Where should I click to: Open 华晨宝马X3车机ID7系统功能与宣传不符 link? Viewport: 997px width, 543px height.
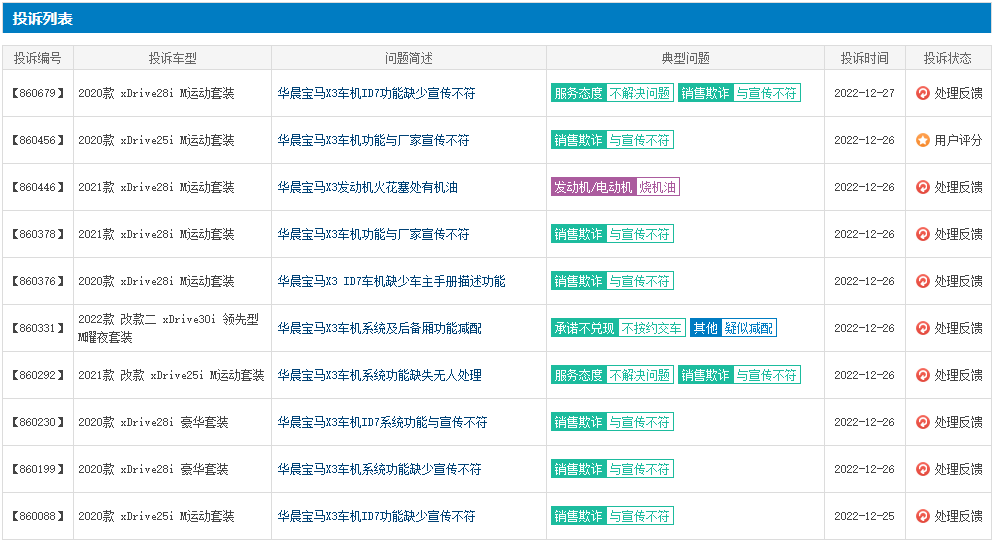click(x=382, y=423)
